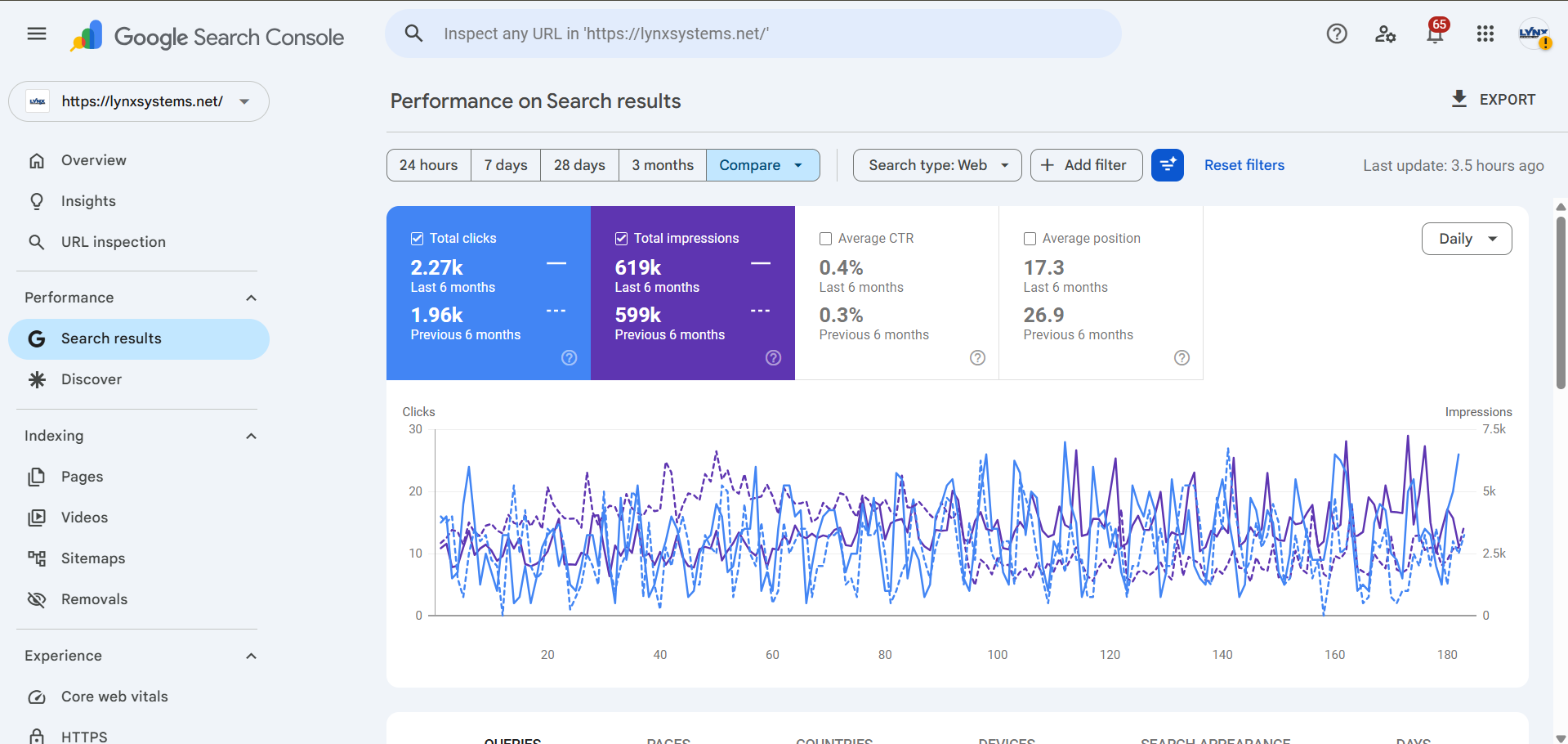This screenshot has width=1568, height=744.
Task: Select the 24 hours range tab
Action: [429, 165]
